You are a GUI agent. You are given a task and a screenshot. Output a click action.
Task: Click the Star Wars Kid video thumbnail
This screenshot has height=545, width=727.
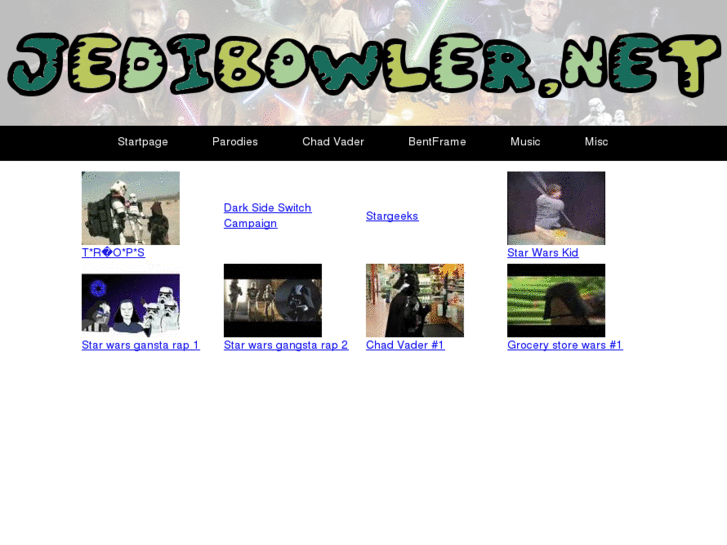(556, 208)
